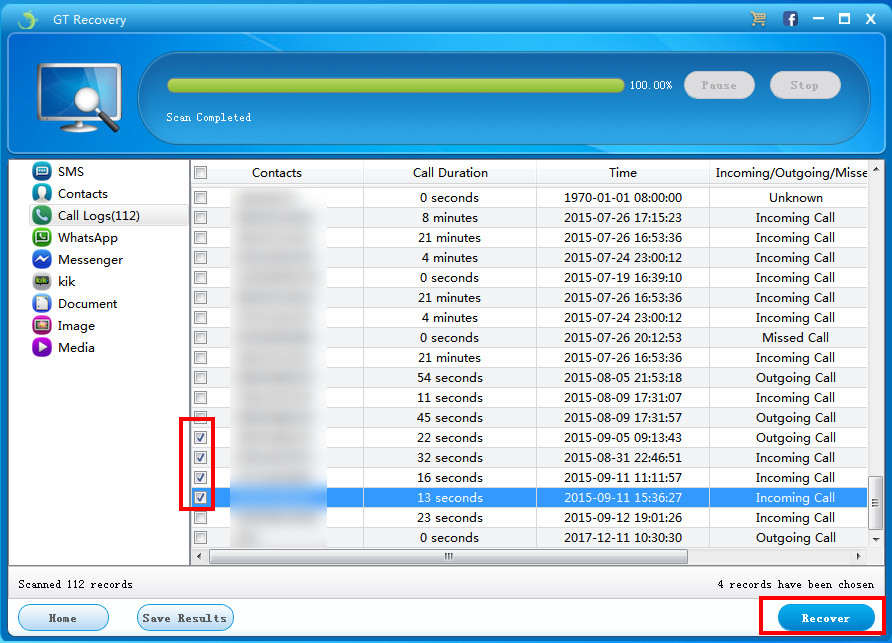Click the kik icon
892x643 pixels.
coord(42,281)
